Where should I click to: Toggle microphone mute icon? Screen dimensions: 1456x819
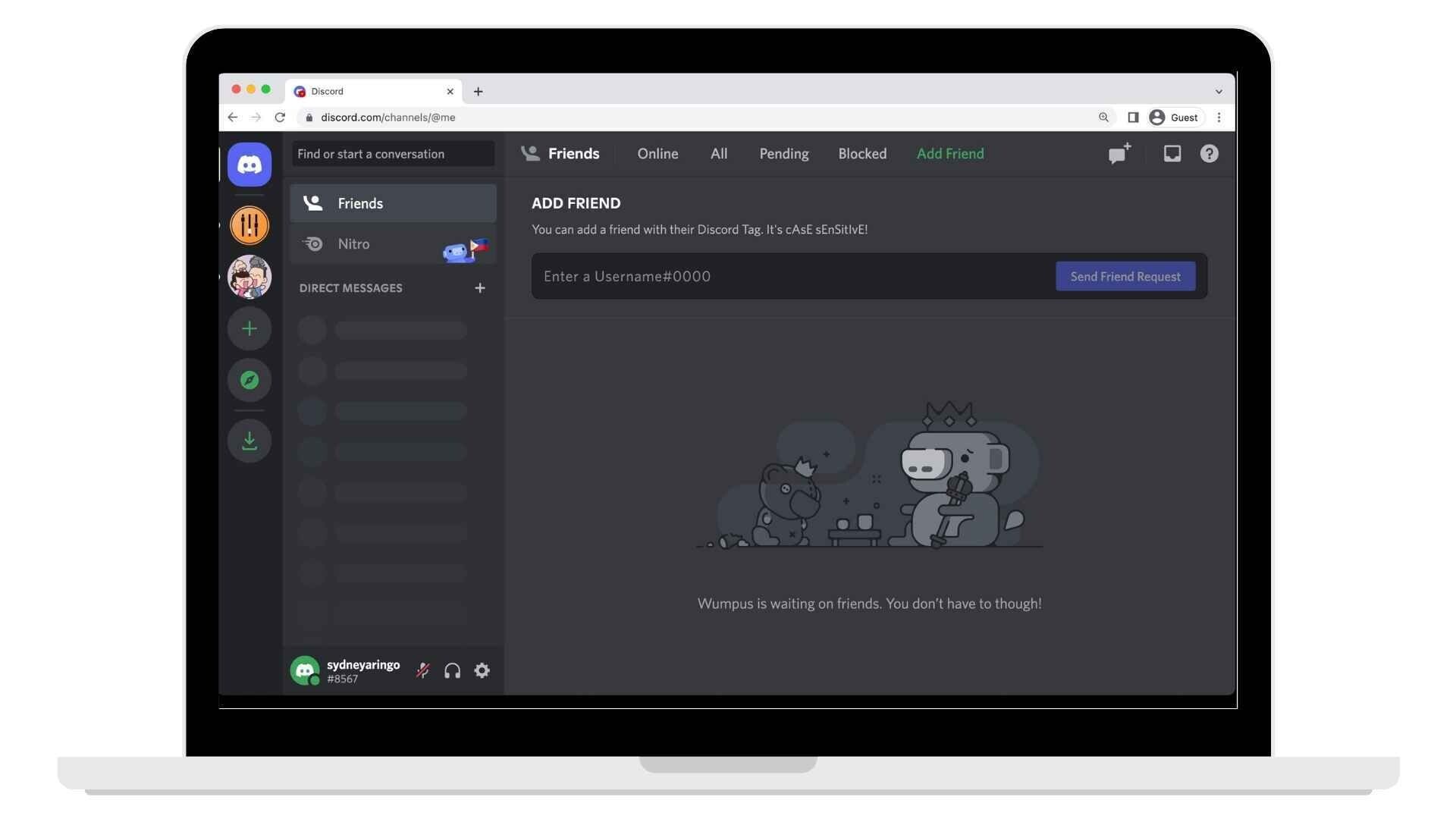(422, 670)
